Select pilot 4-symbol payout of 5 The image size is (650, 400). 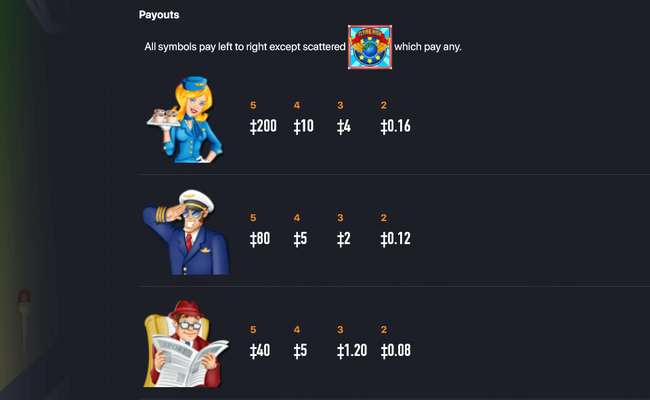point(300,239)
